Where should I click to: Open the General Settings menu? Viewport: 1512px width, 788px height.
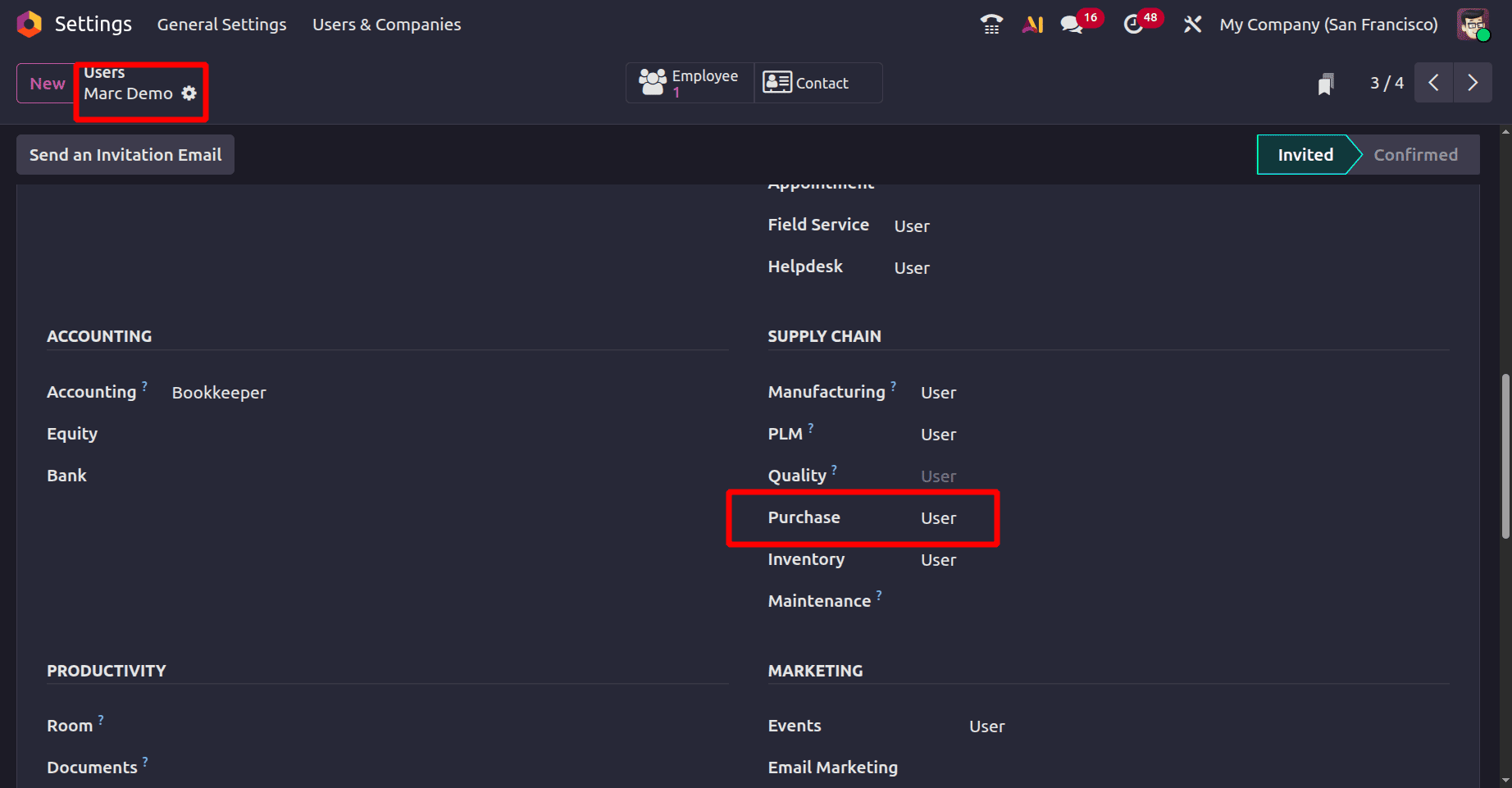(222, 25)
